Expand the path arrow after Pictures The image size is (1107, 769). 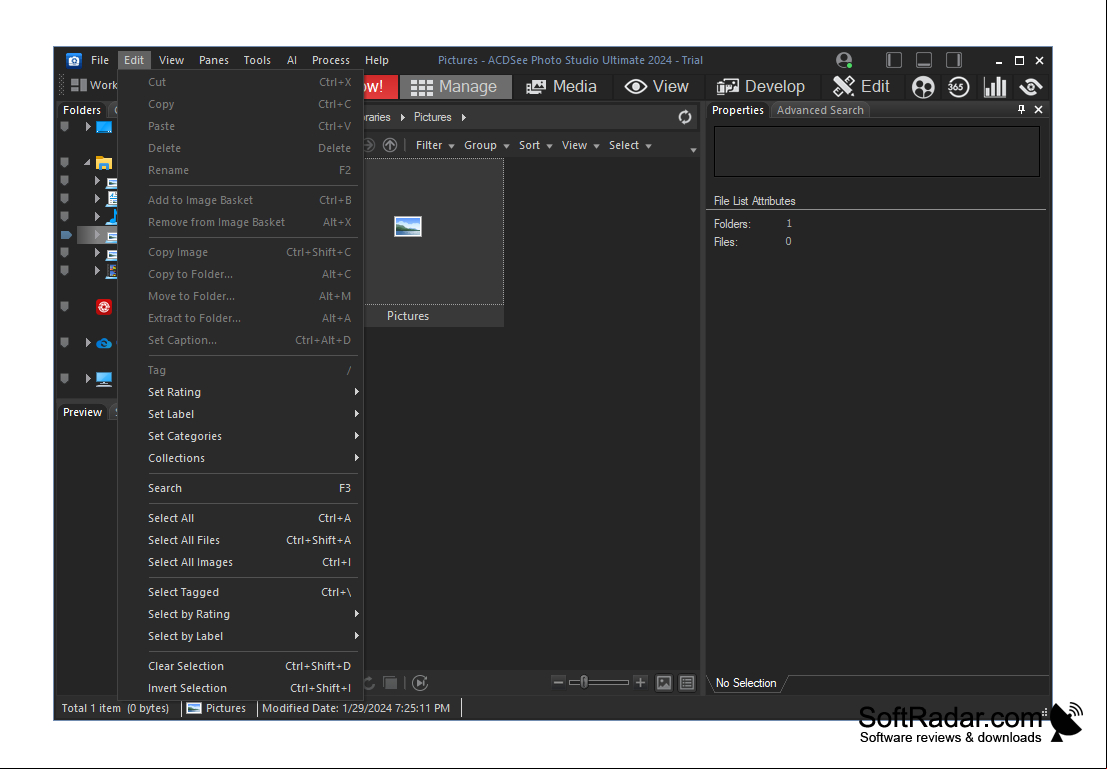[464, 117]
